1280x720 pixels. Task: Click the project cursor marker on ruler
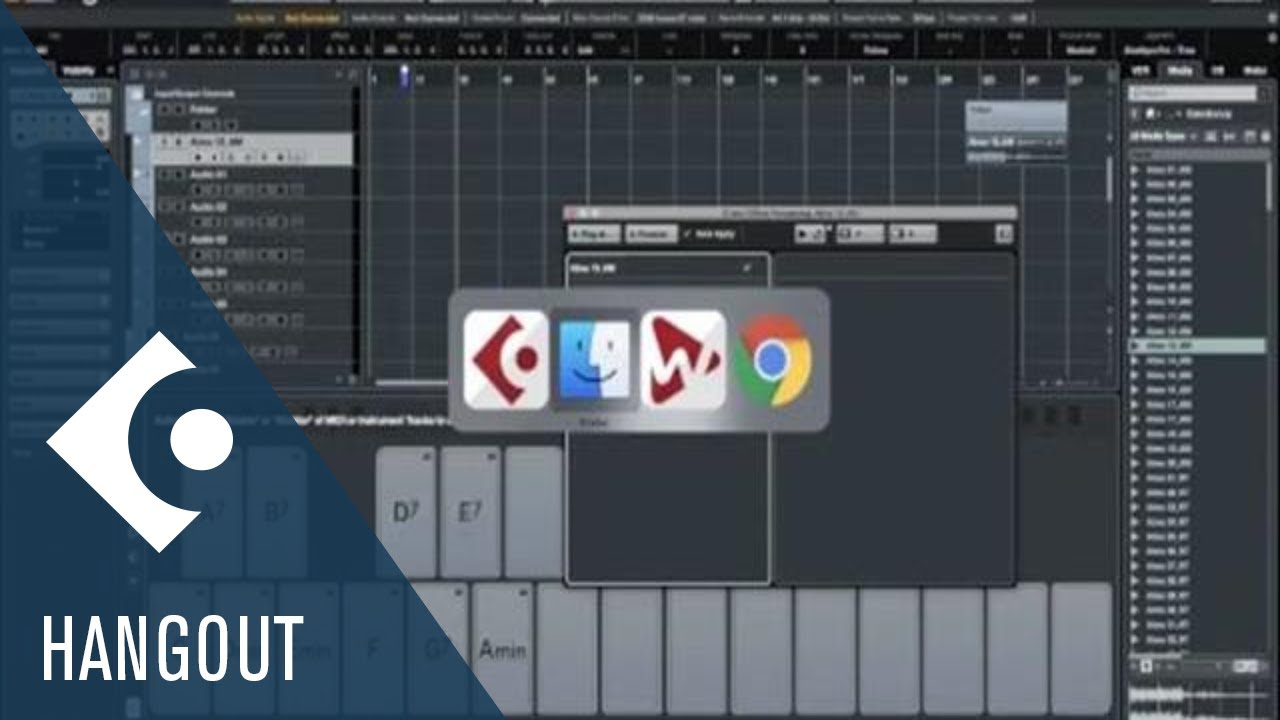405,76
